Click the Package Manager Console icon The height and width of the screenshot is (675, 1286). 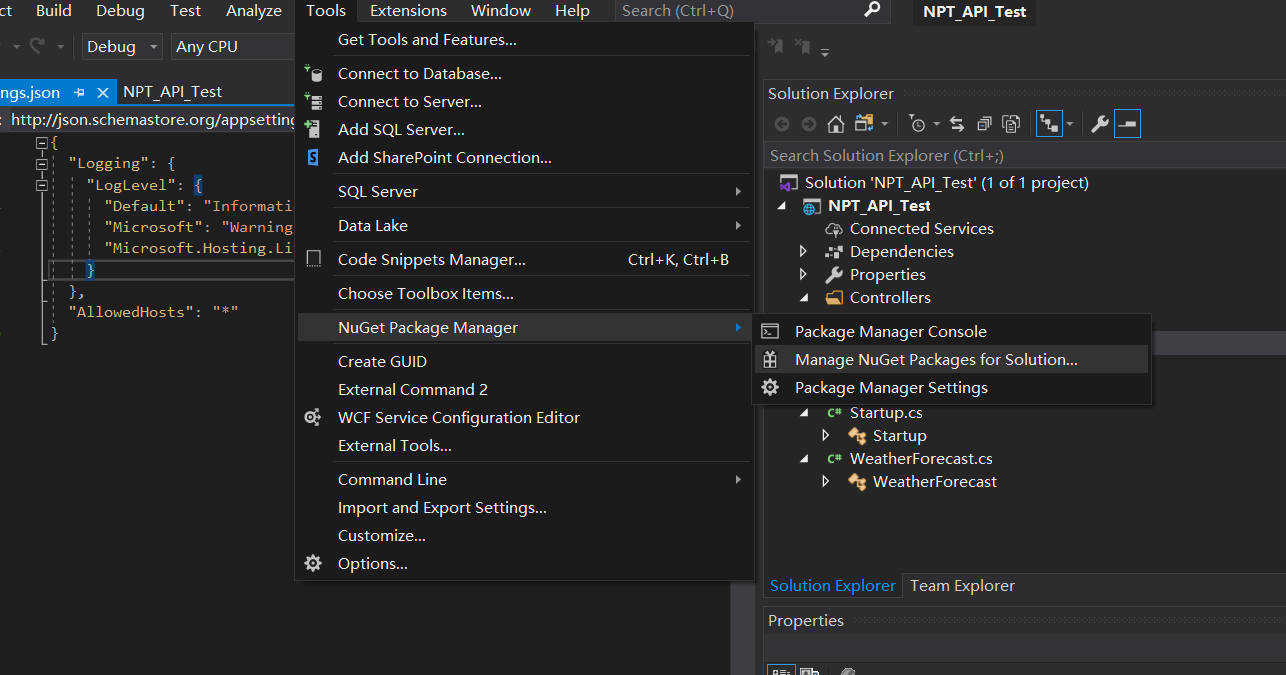click(x=770, y=331)
